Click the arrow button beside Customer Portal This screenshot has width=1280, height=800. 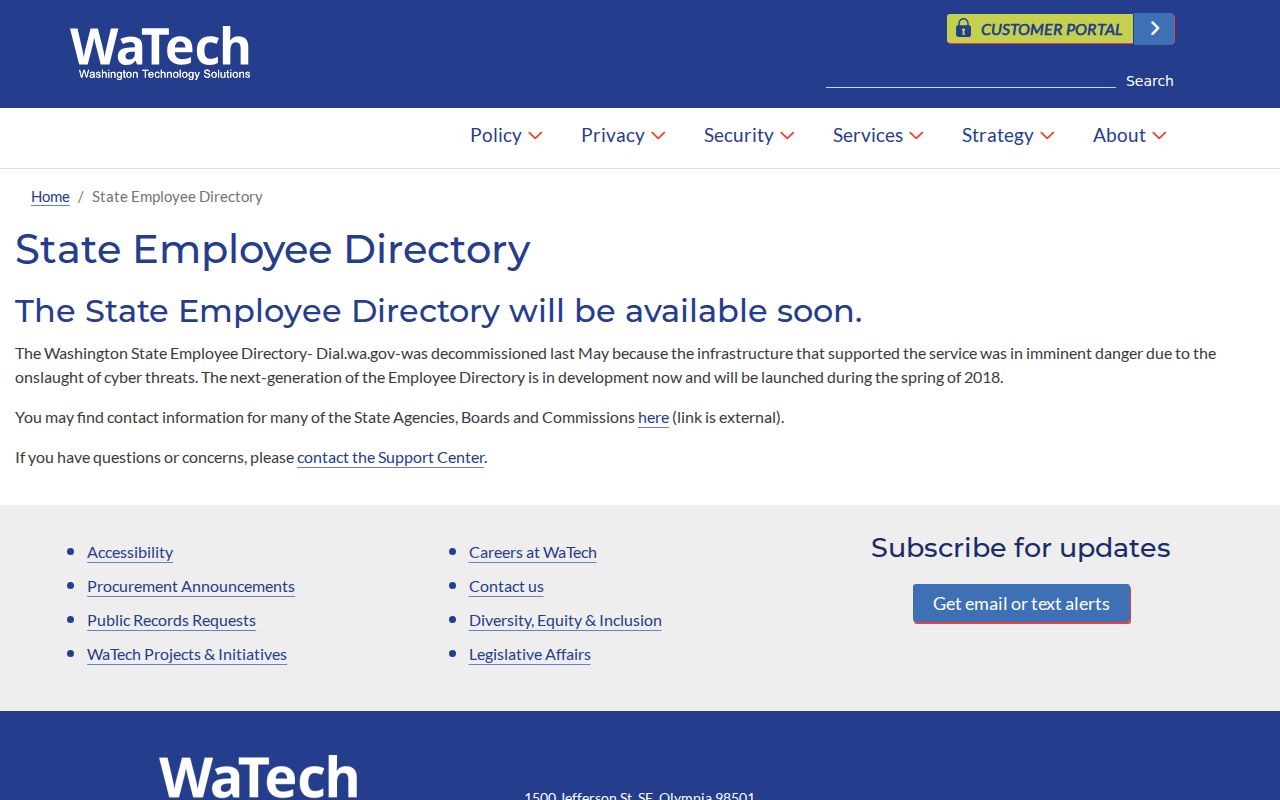tap(1154, 29)
